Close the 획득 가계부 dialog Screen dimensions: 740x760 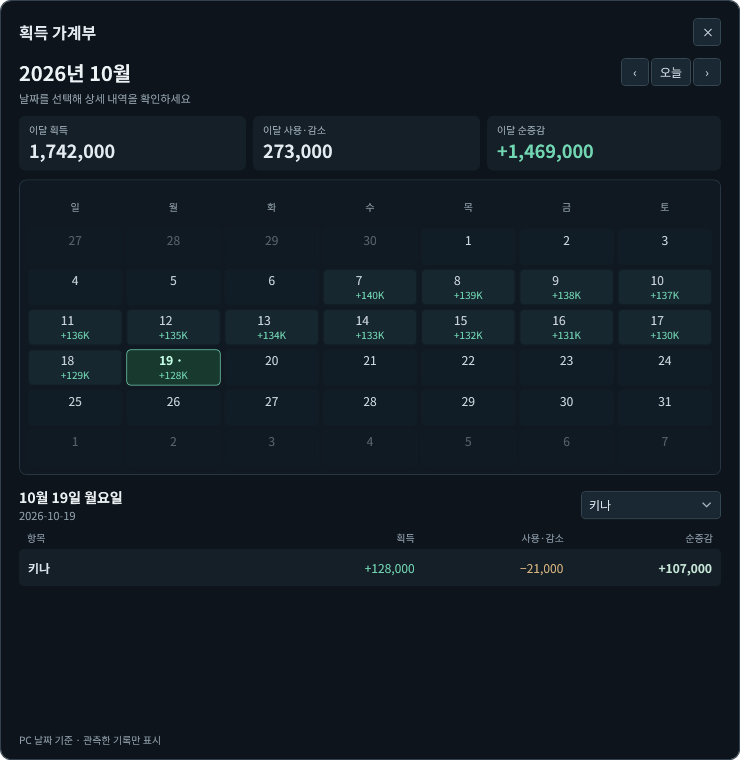pos(707,32)
